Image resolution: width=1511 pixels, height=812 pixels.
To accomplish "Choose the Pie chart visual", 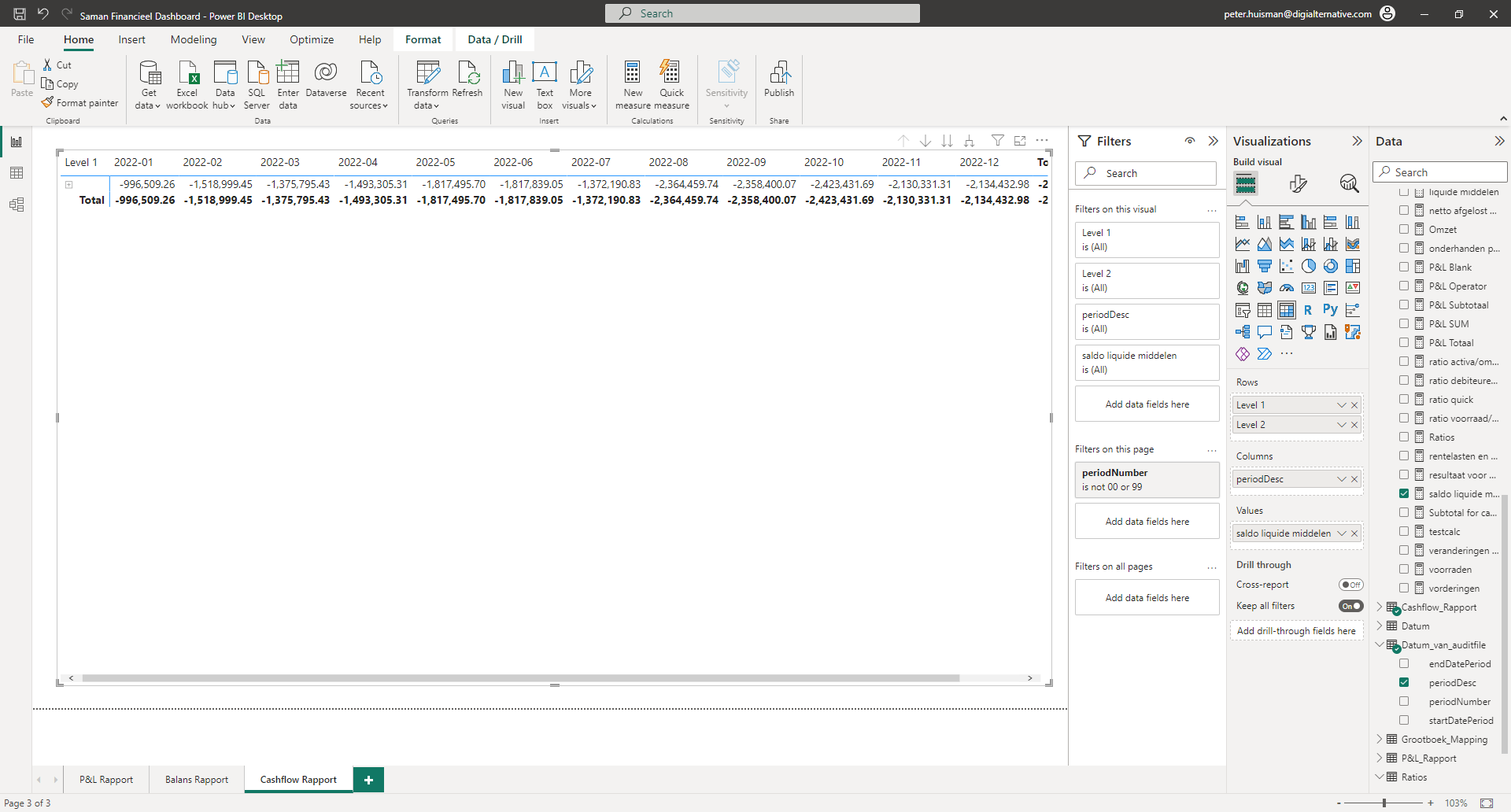I will click(1308, 266).
